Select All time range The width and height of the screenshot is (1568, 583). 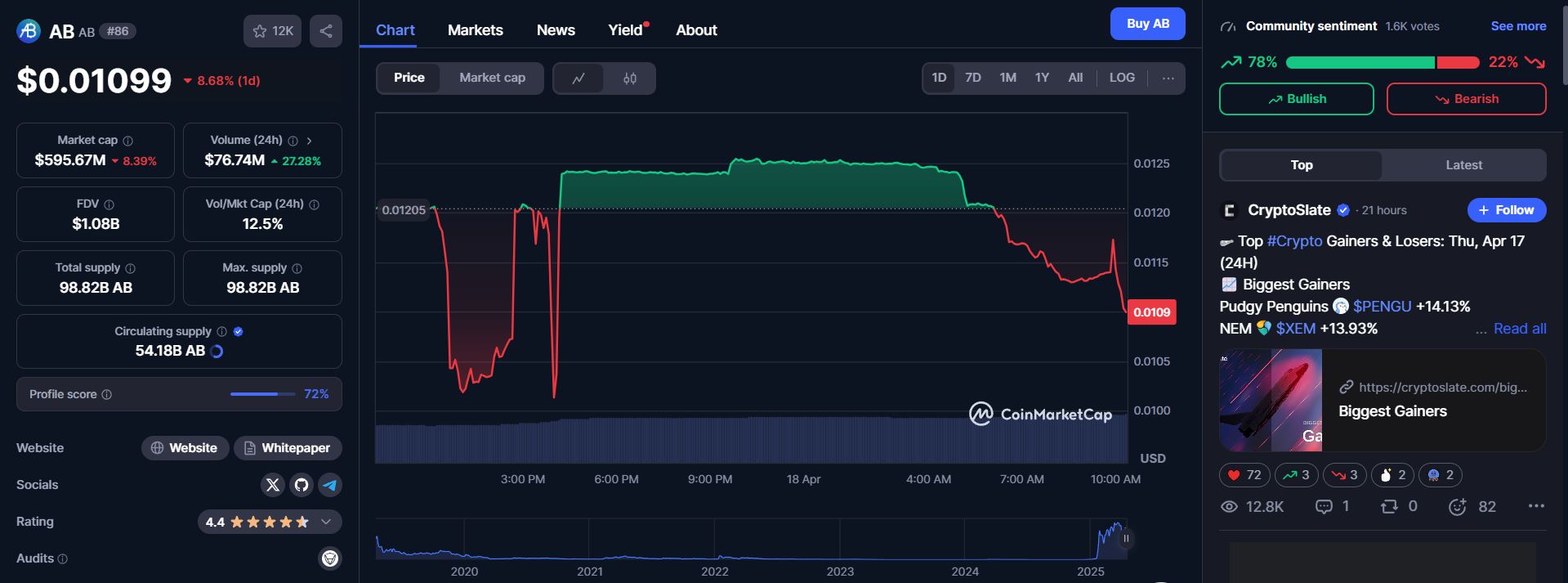1075,78
